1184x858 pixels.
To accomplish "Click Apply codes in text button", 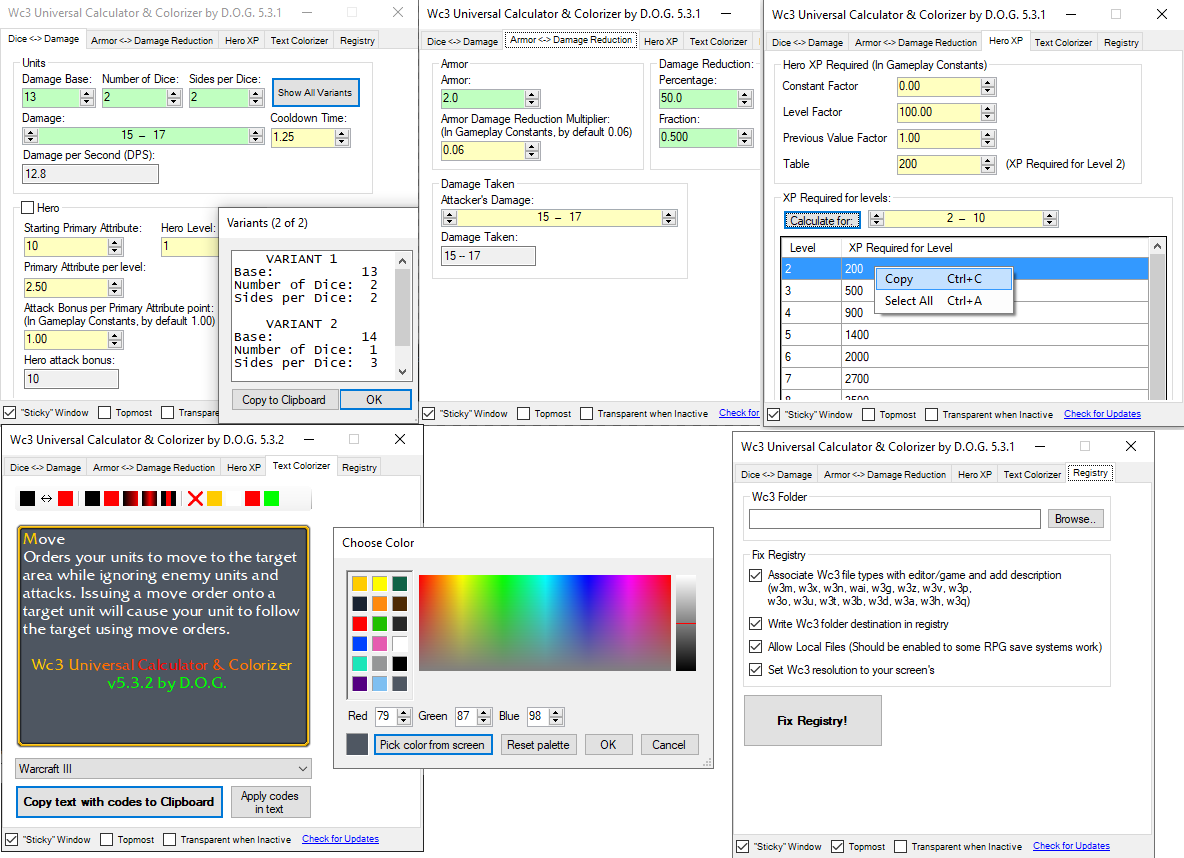I will click(x=270, y=802).
